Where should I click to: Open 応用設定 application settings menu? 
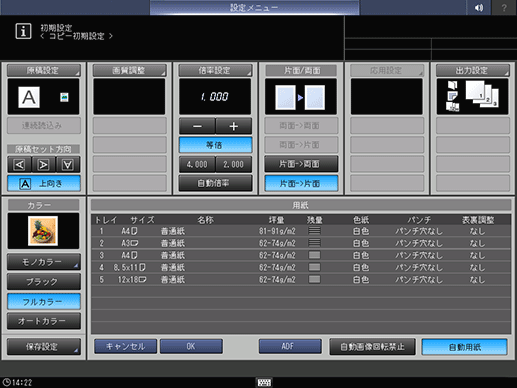387,70
